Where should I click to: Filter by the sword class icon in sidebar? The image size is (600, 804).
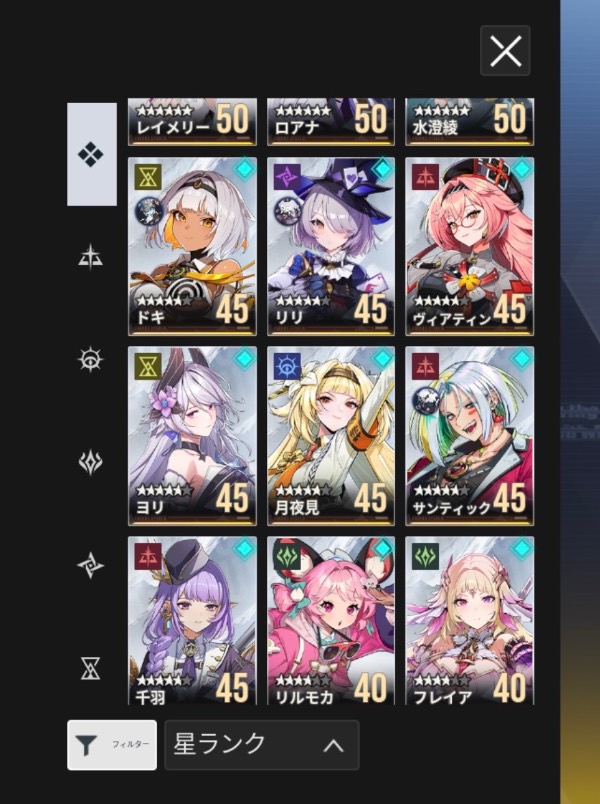[91, 257]
